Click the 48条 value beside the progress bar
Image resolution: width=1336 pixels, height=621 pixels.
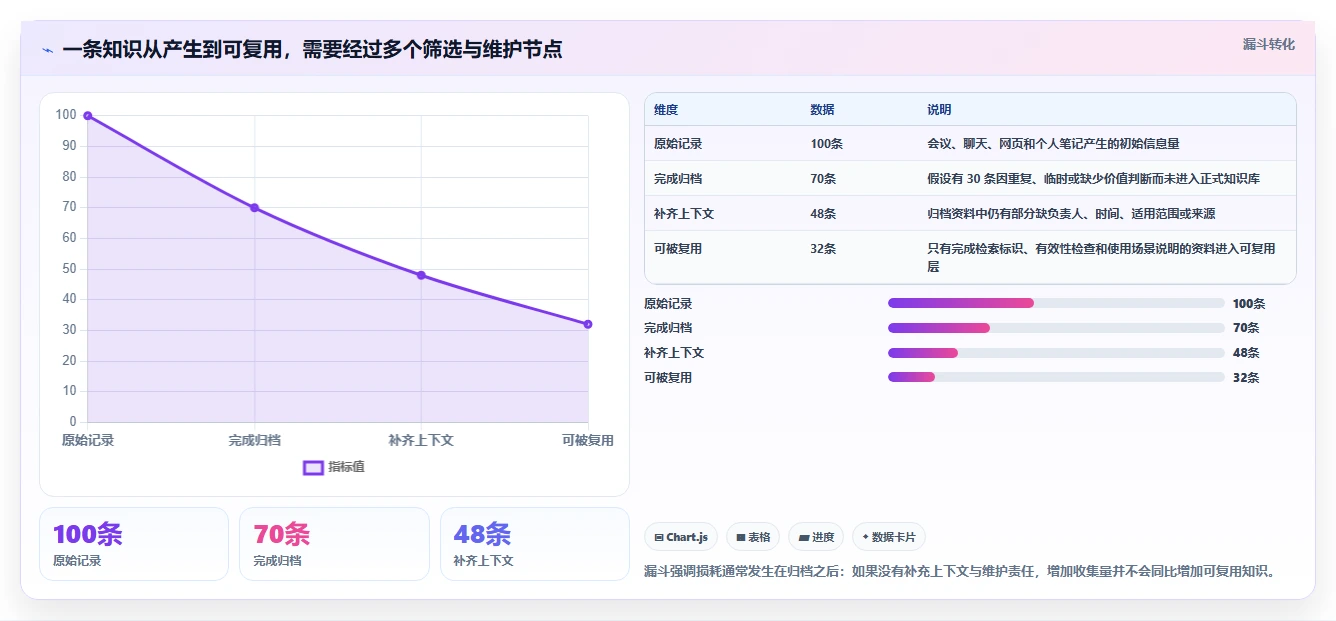[x=1246, y=353]
